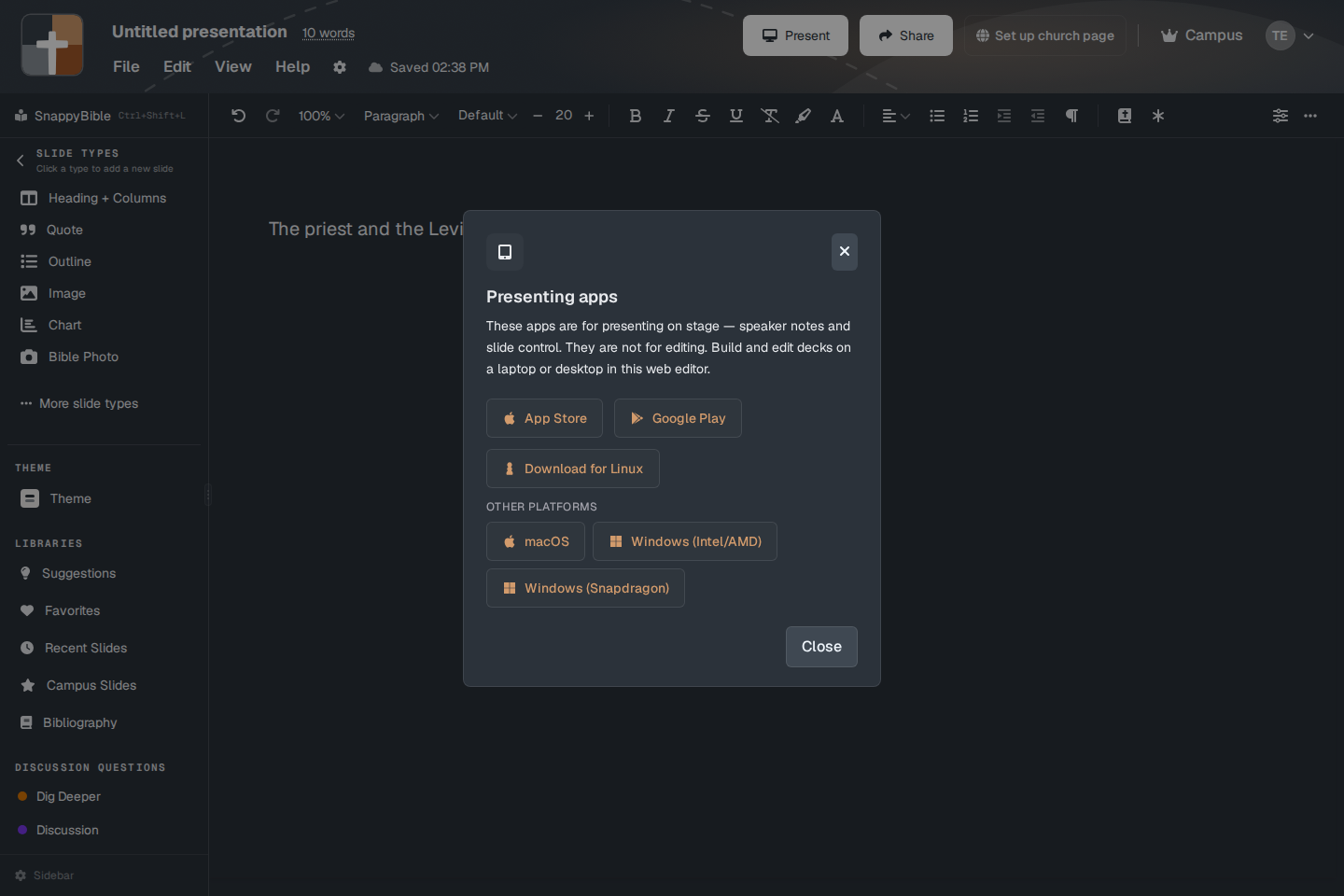Open the Default font dropdown
The width and height of the screenshot is (1344, 896).
tap(487, 116)
